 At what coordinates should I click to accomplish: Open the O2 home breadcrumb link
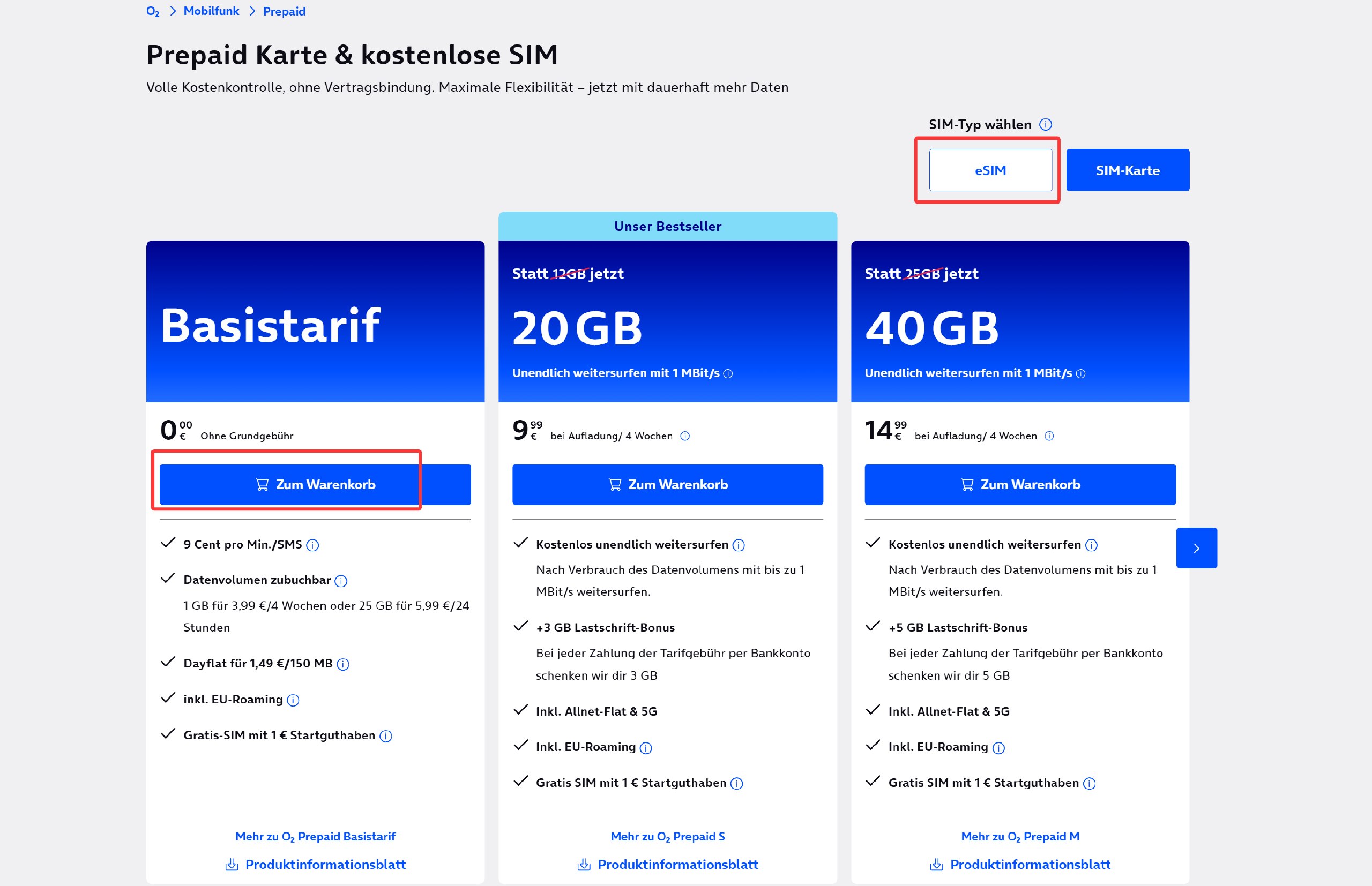[x=153, y=11]
